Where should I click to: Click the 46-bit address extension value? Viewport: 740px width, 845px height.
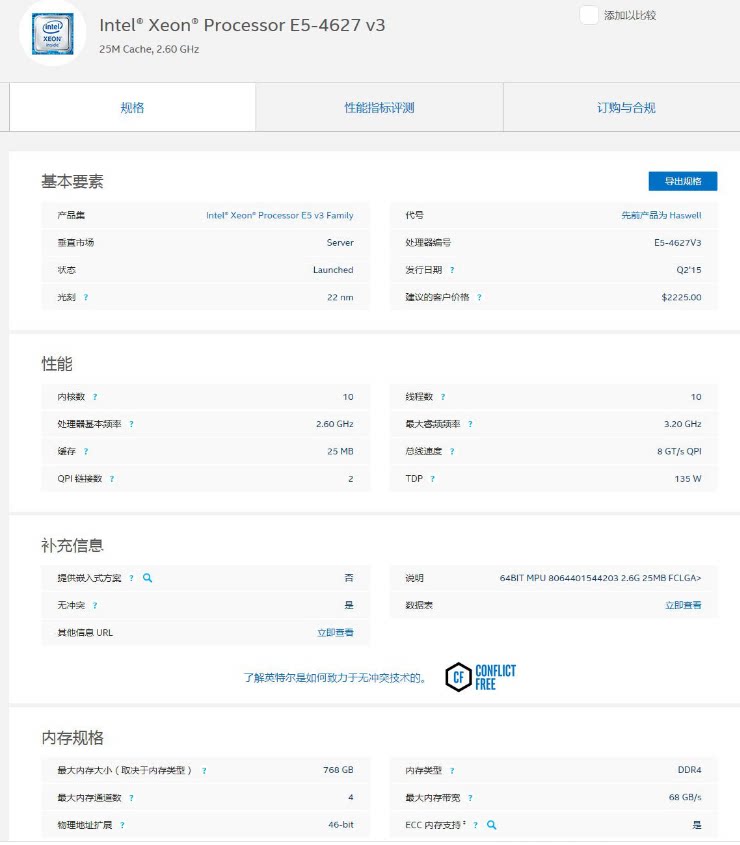(x=341, y=825)
